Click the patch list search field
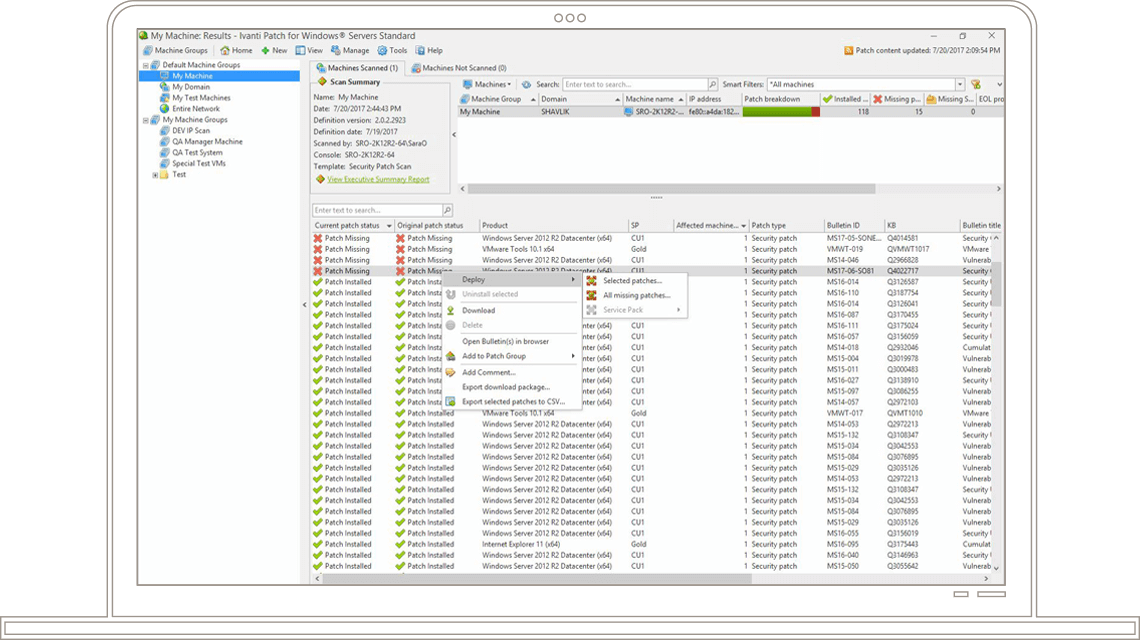Image resolution: width=1140 pixels, height=640 pixels. [377, 210]
